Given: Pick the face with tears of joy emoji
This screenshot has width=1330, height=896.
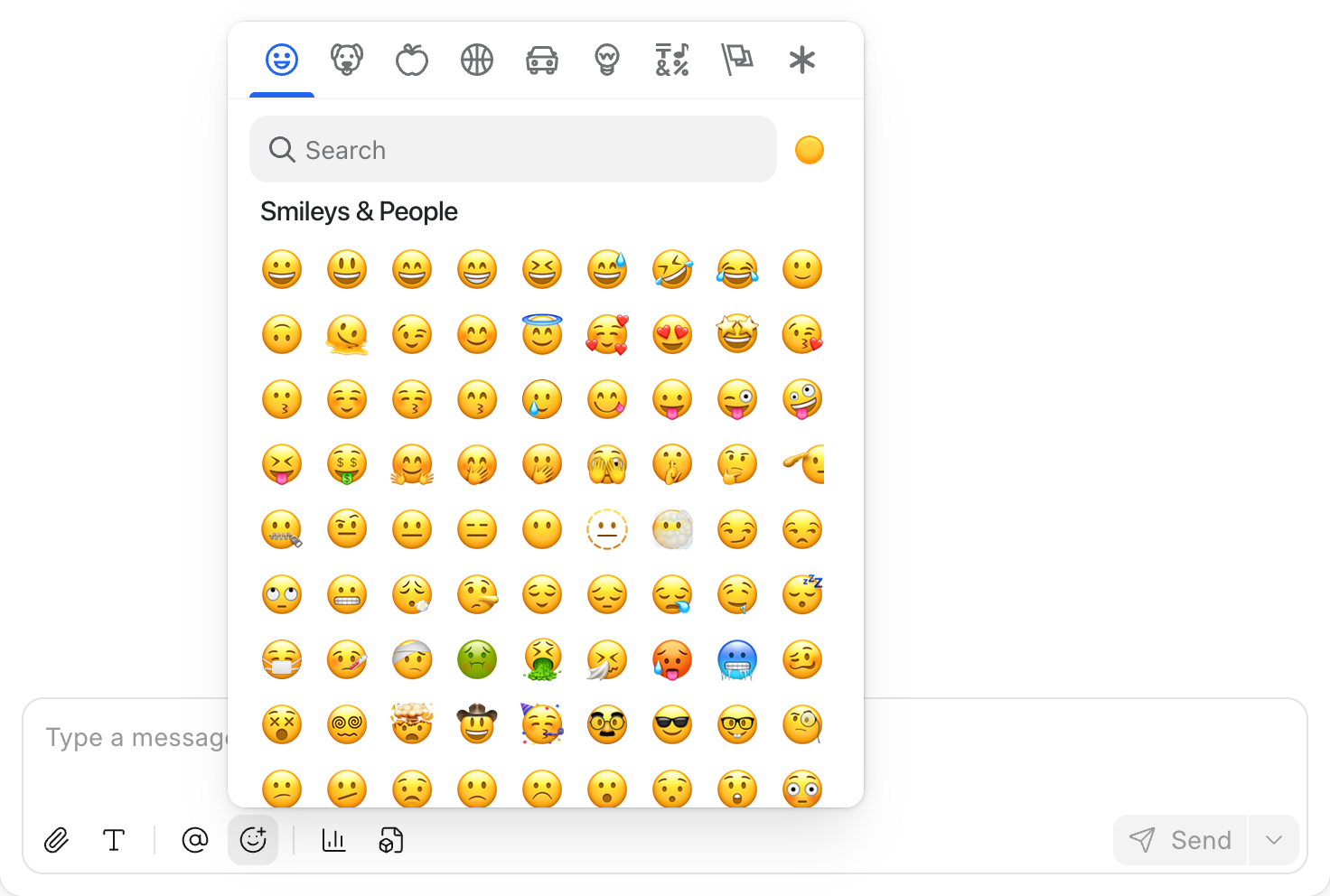Looking at the screenshot, I should point(737,269).
